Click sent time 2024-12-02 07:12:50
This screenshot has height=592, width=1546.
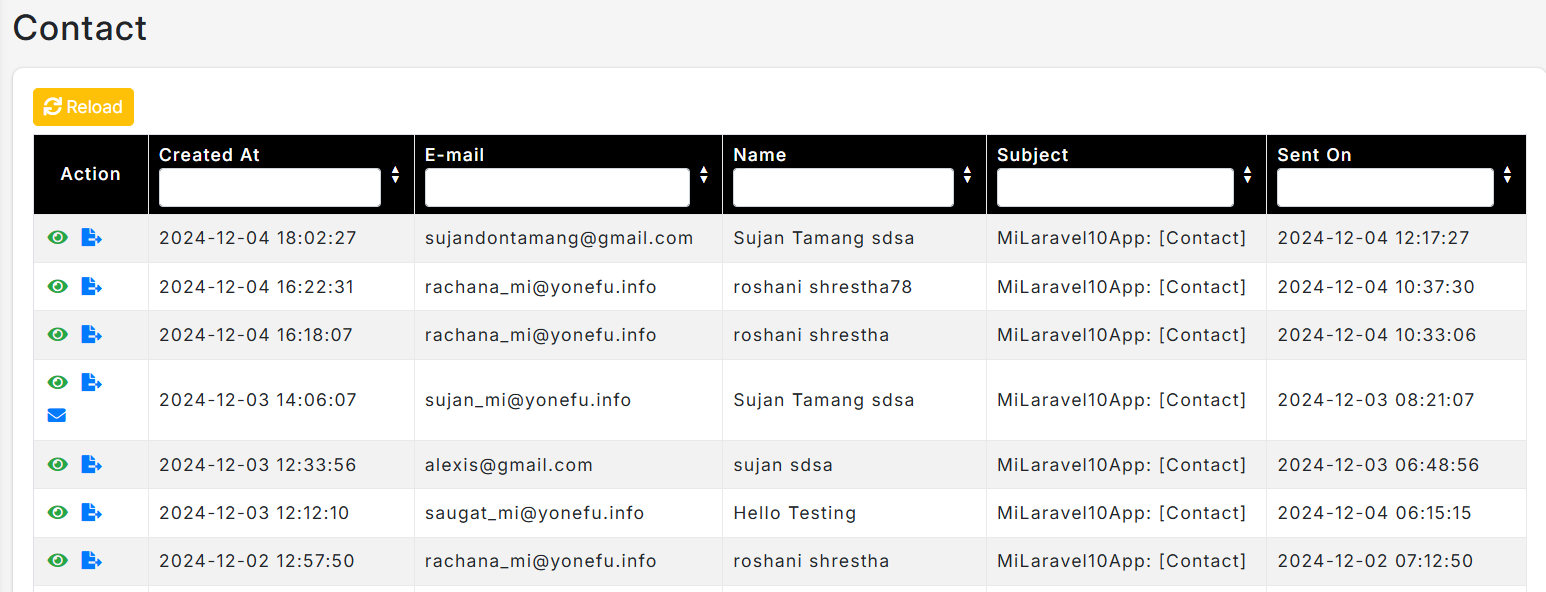point(1376,561)
